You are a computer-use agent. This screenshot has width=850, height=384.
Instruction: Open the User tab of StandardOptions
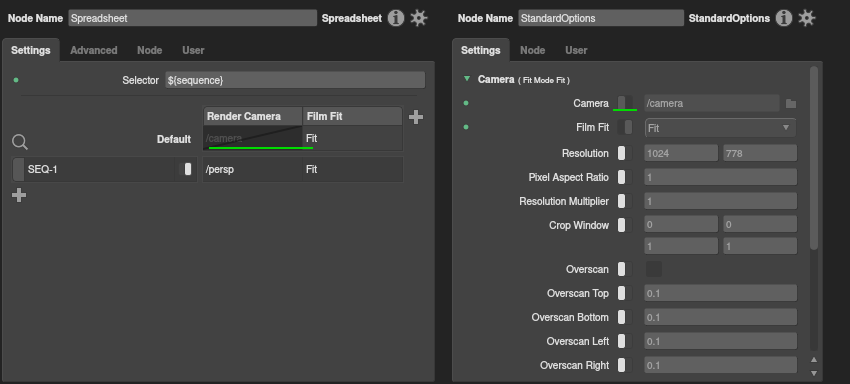pos(576,50)
